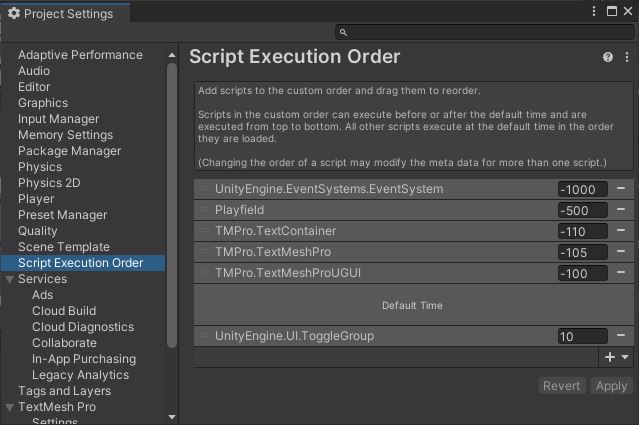The height and width of the screenshot is (425, 639).
Task: Grab the drag handle of Playfield row
Action: click(x=203, y=209)
